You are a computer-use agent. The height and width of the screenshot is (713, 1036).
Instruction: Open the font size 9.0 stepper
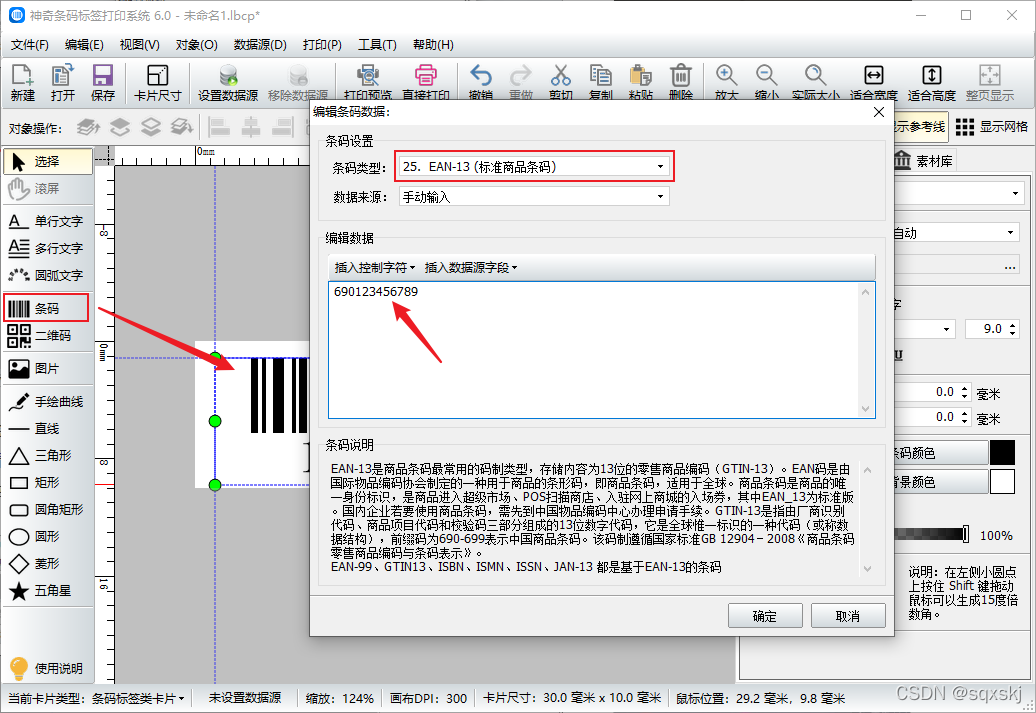1013,328
